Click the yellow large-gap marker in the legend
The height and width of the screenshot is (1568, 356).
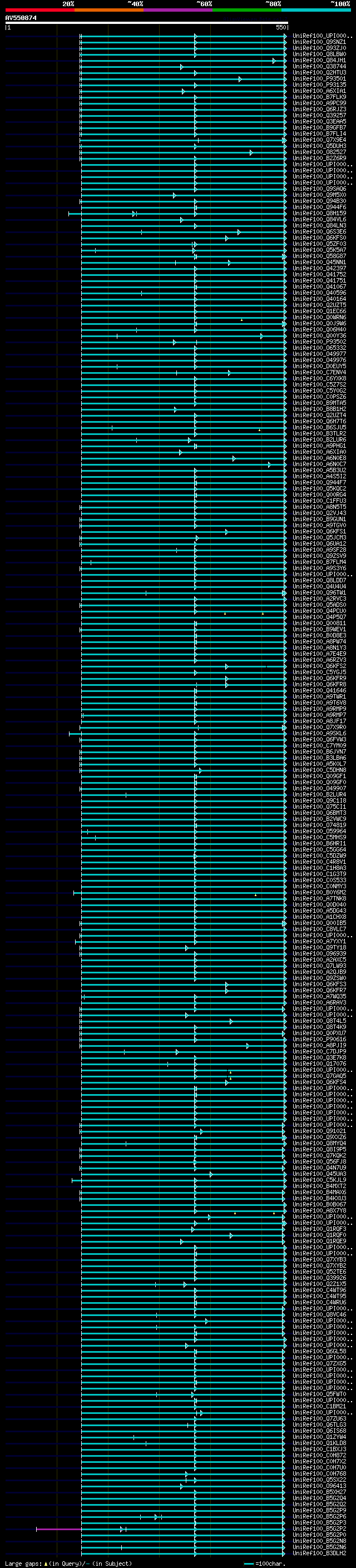tap(46, 1564)
